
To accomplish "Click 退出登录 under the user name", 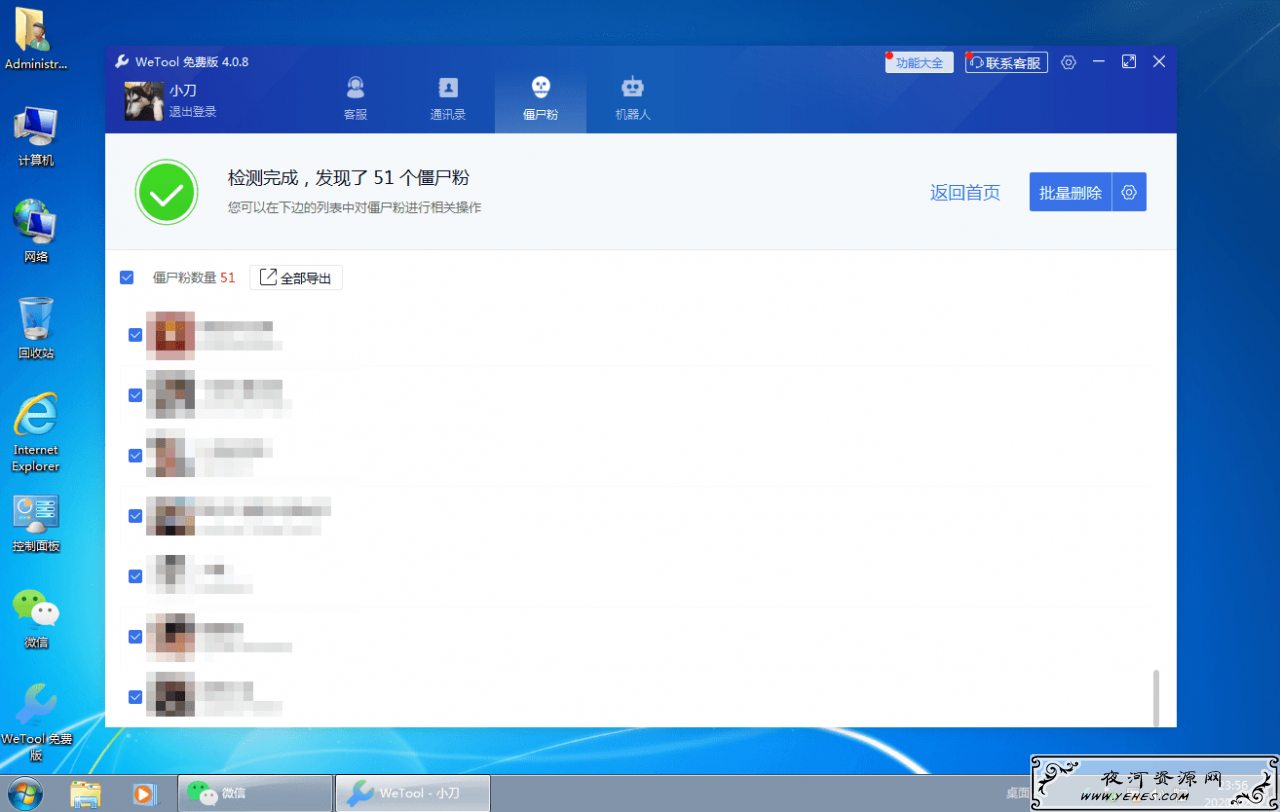I will coord(192,112).
